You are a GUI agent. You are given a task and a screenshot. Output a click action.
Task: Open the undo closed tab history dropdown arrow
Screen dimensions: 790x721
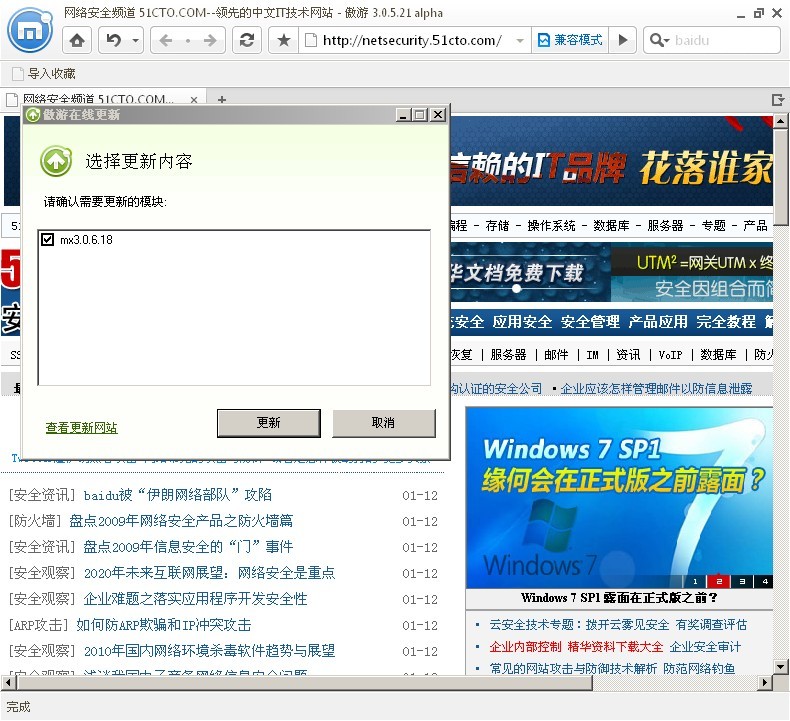pyautogui.click(x=136, y=40)
